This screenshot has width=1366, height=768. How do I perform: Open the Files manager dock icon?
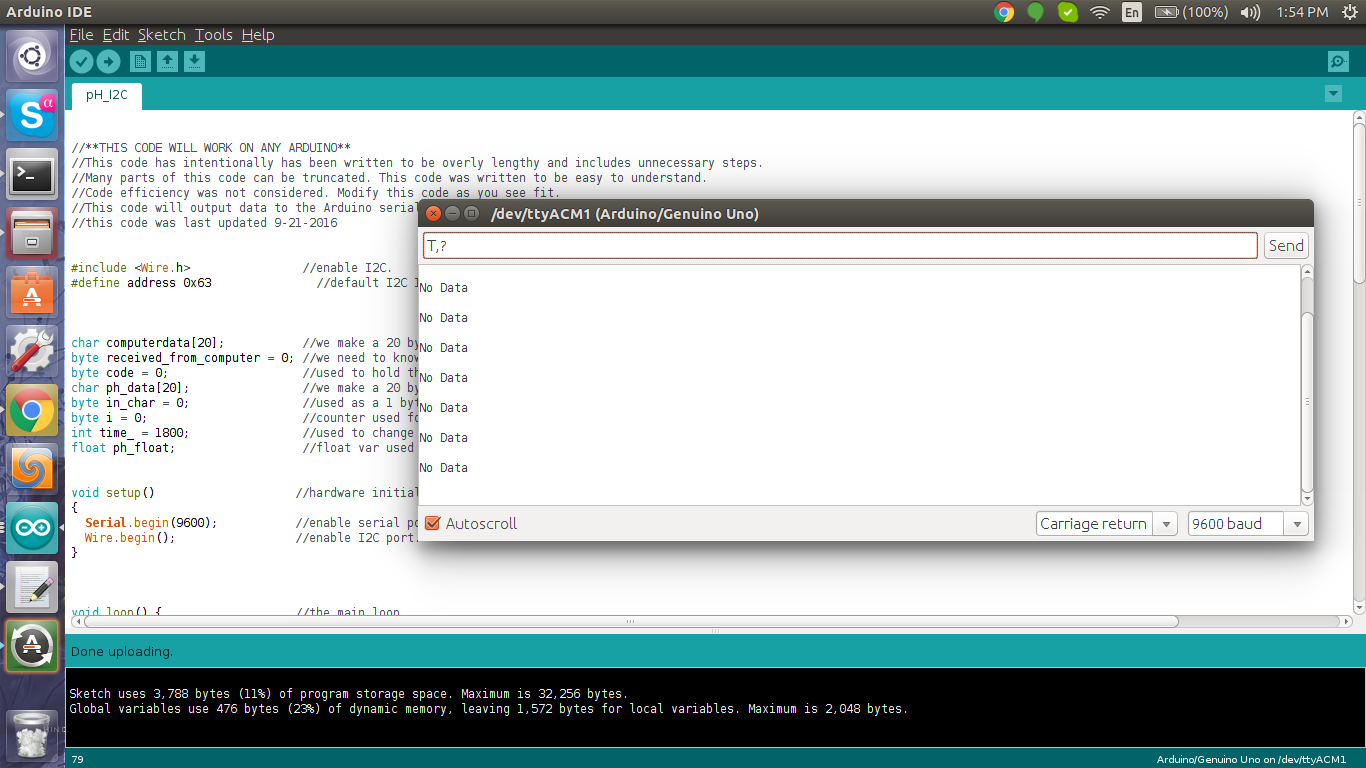coord(32,233)
